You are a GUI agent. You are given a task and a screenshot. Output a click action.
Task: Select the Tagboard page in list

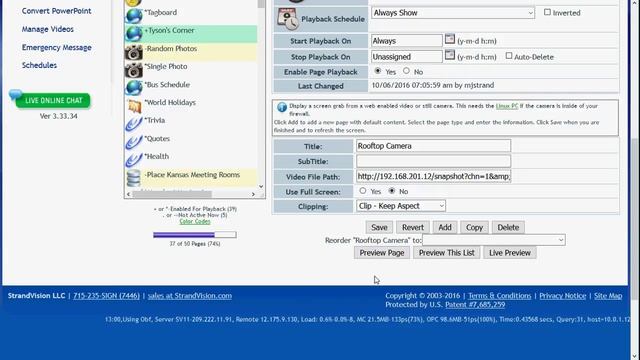[160, 13]
